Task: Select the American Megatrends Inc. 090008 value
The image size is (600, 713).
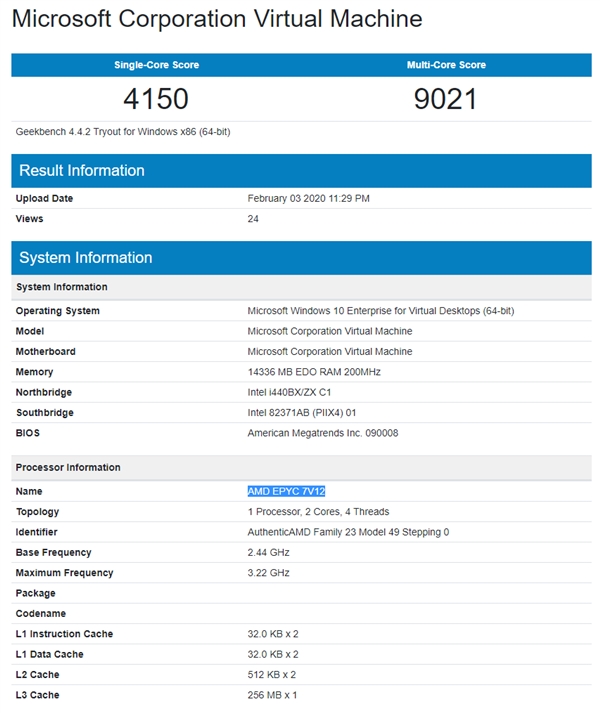Action: pyautogui.click(x=323, y=433)
